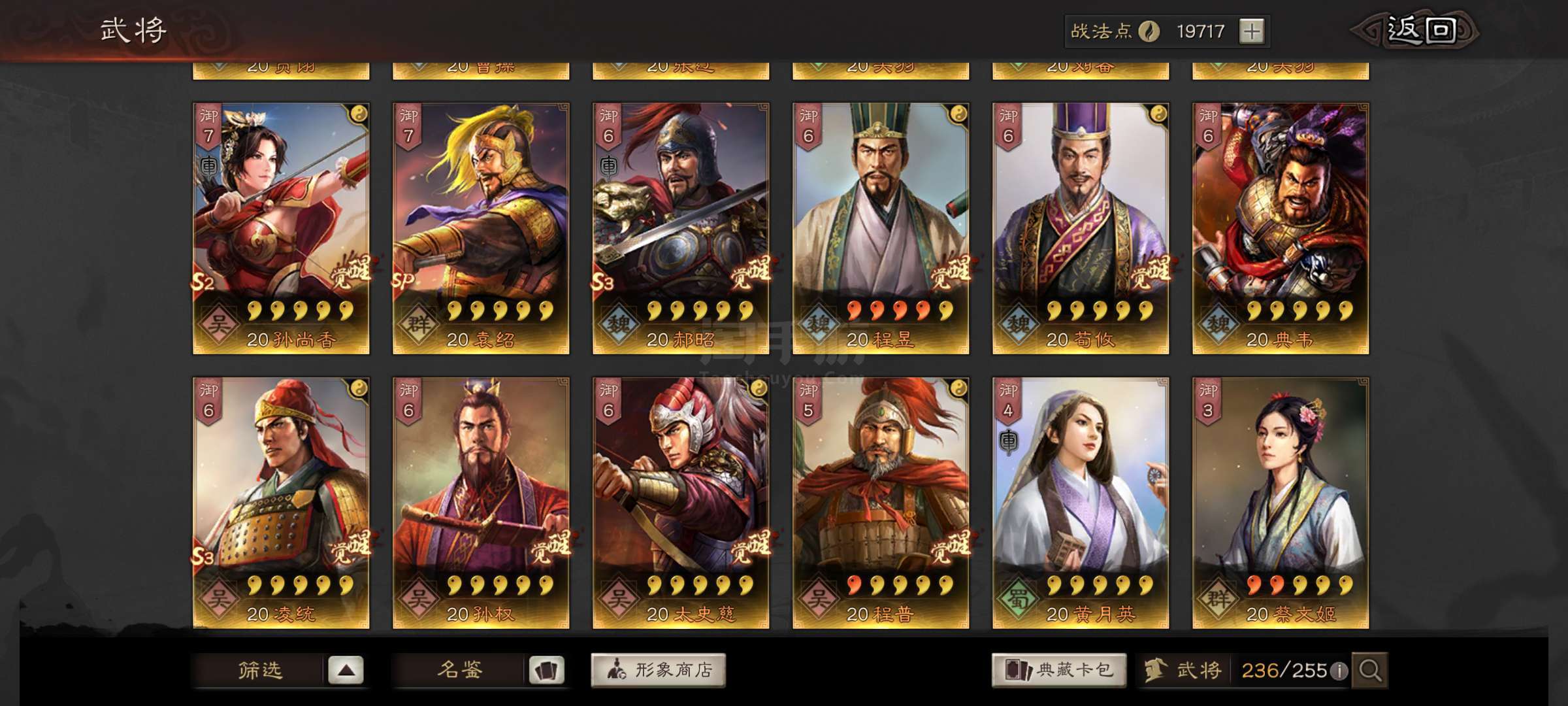Click the plus icon beside 战法点

tap(1251, 31)
